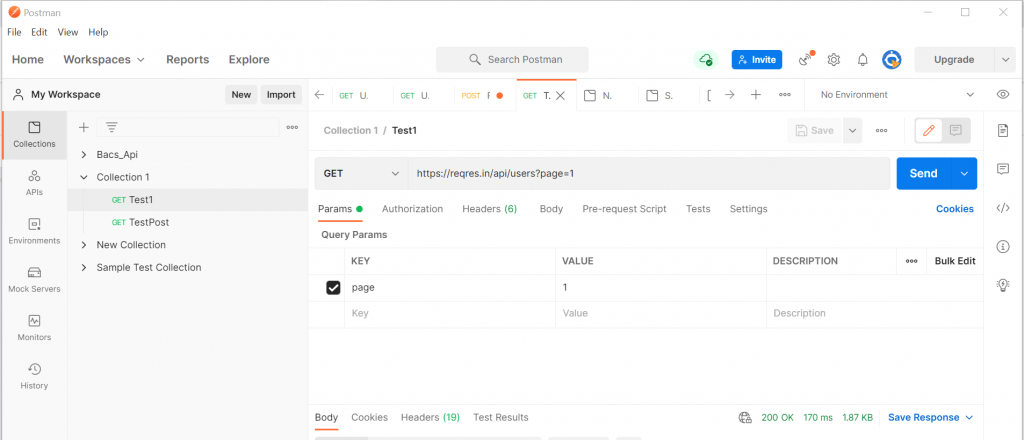Screen dimensions: 1024x440
Task: Open the comments icon in right sidebar
Action: tap(1003, 169)
